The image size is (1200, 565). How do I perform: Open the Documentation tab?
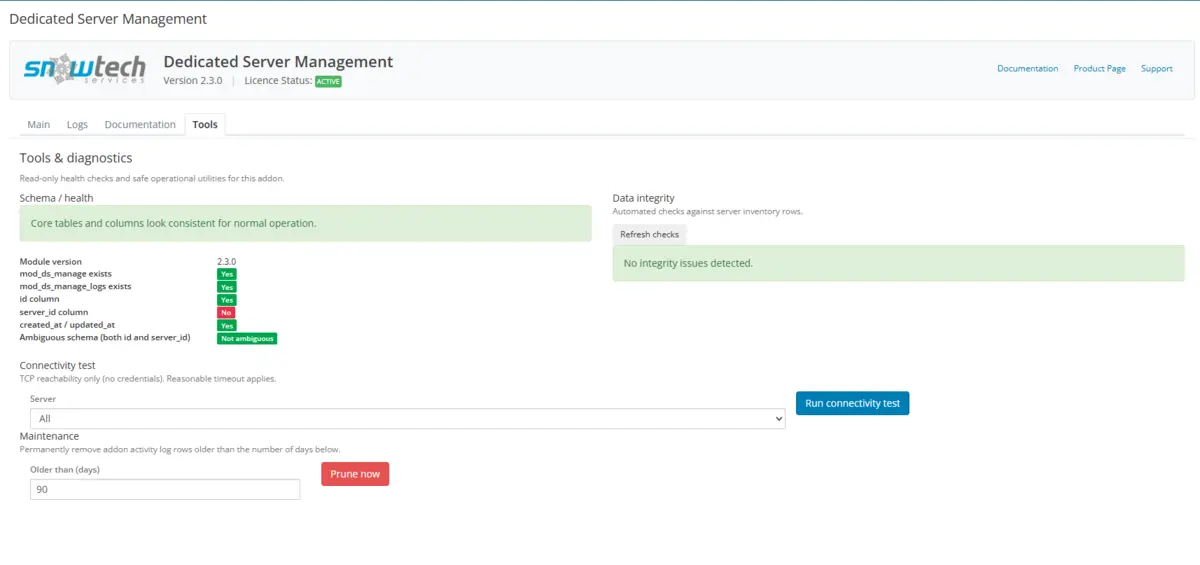140,124
